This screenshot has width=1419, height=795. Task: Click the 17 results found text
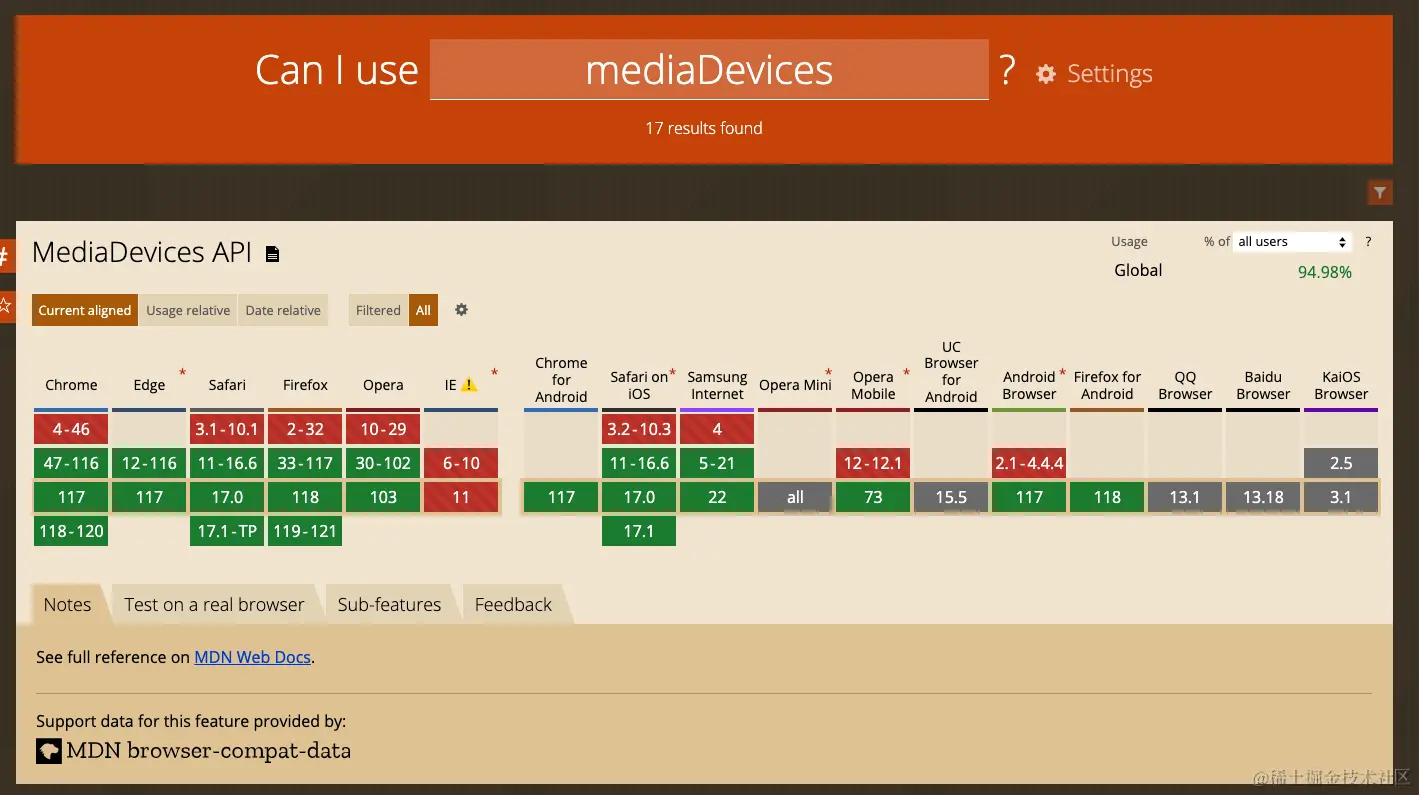pos(703,128)
